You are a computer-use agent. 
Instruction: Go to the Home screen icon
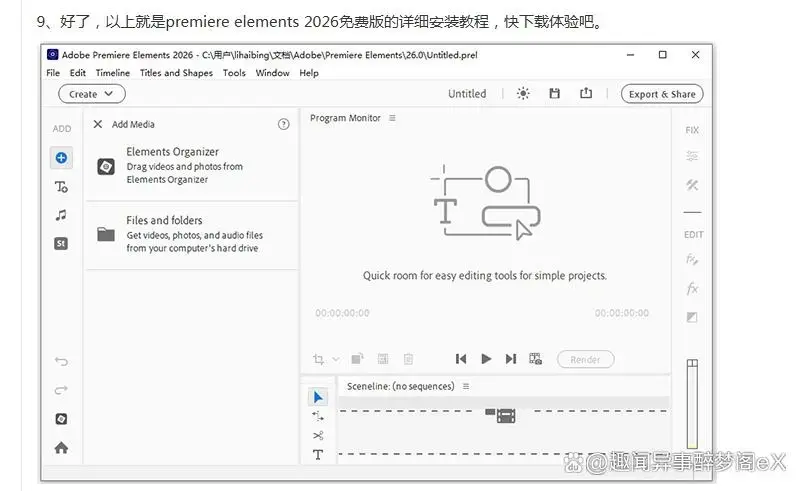61,448
